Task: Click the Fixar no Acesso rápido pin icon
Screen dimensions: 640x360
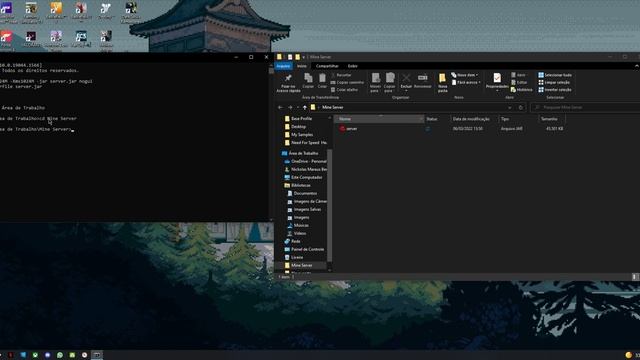Action: (288, 78)
